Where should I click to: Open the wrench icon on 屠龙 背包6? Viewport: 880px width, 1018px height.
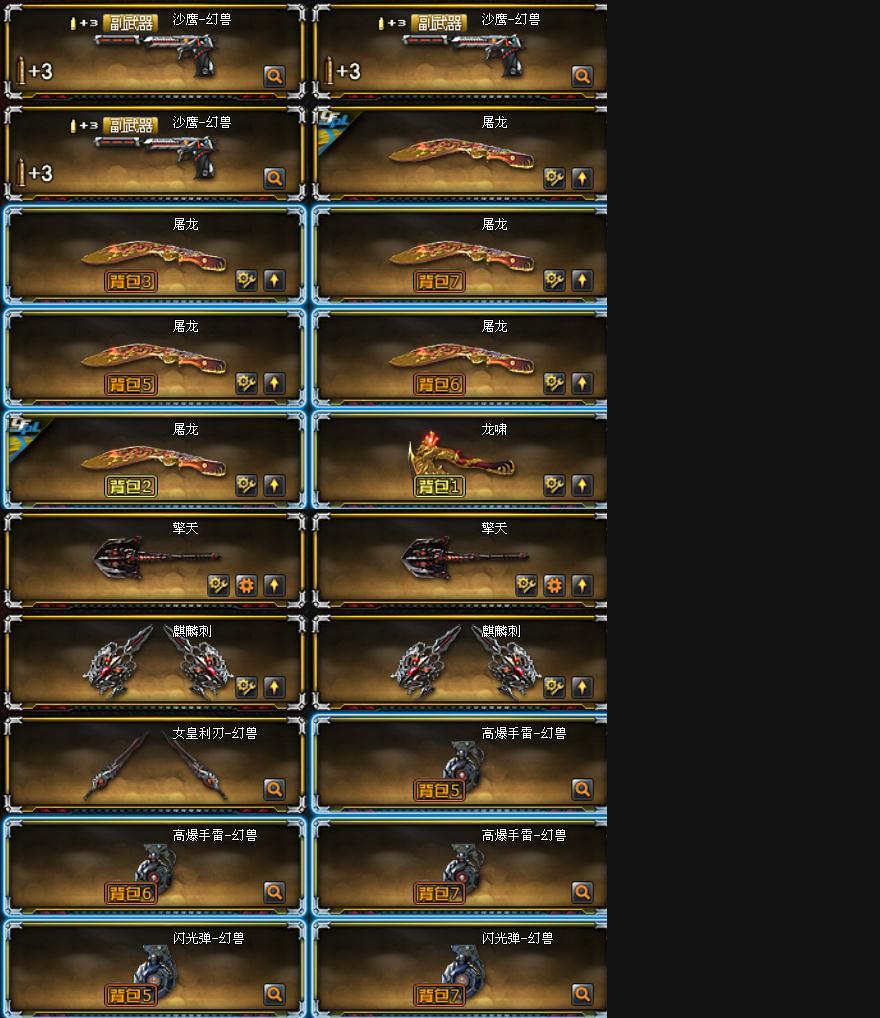(x=554, y=383)
